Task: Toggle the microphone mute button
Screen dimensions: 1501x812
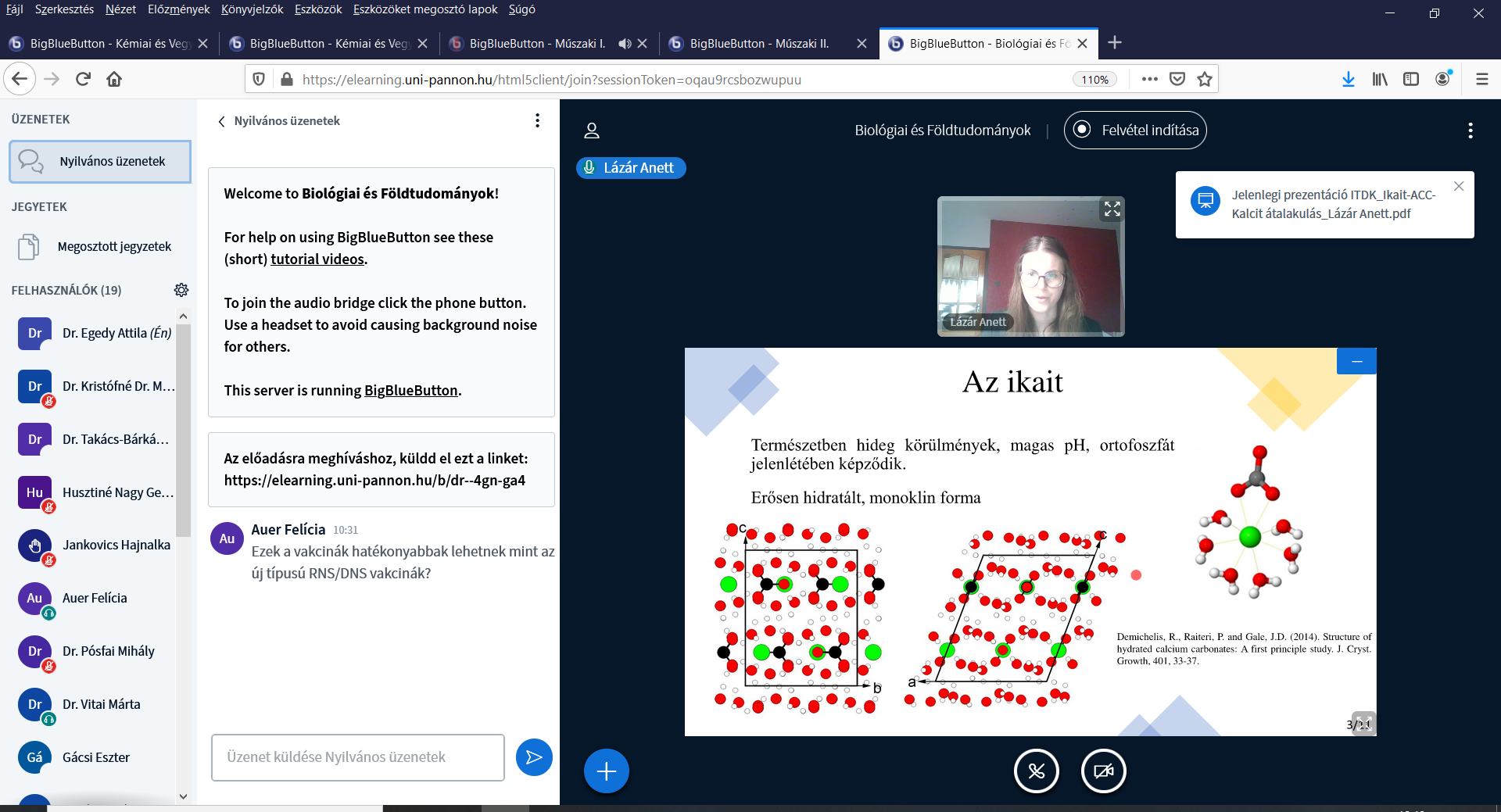Action: coord(1036,771)
